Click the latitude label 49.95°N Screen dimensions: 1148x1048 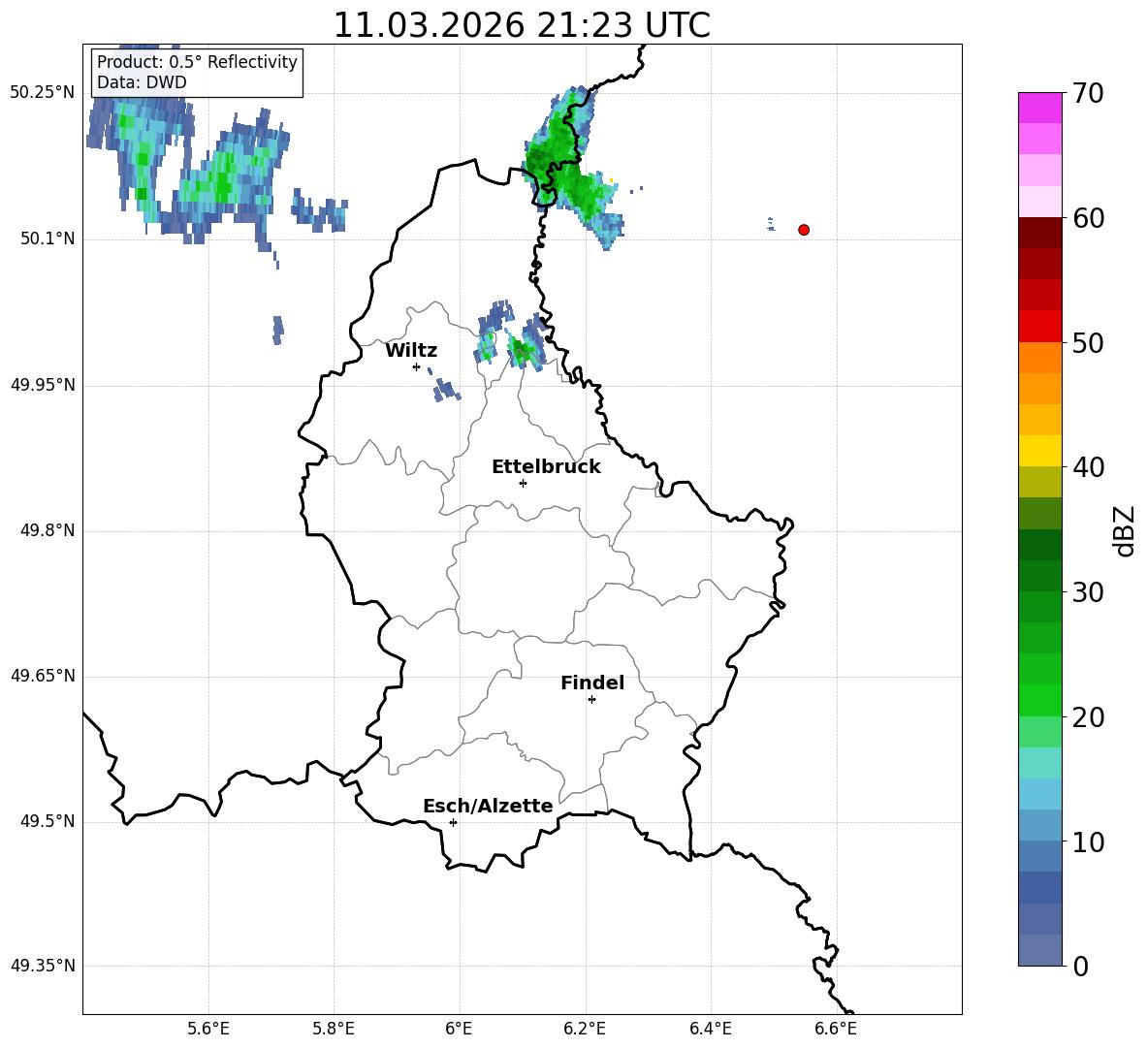(x=43, y=384)
